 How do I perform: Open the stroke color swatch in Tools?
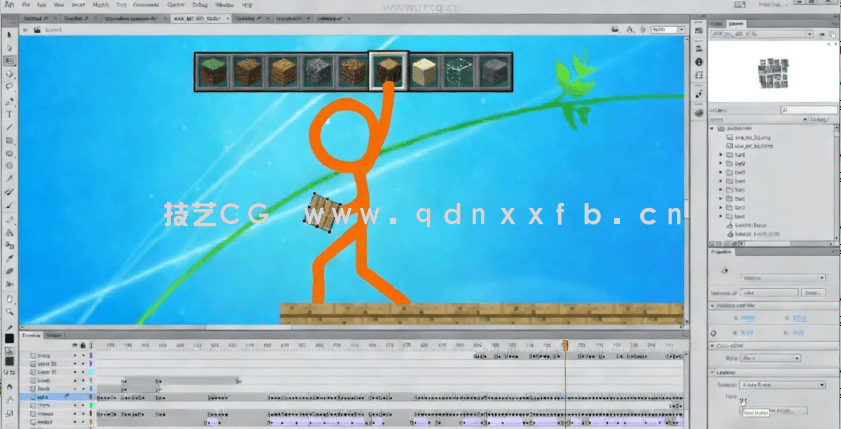[x=10, y=338]
